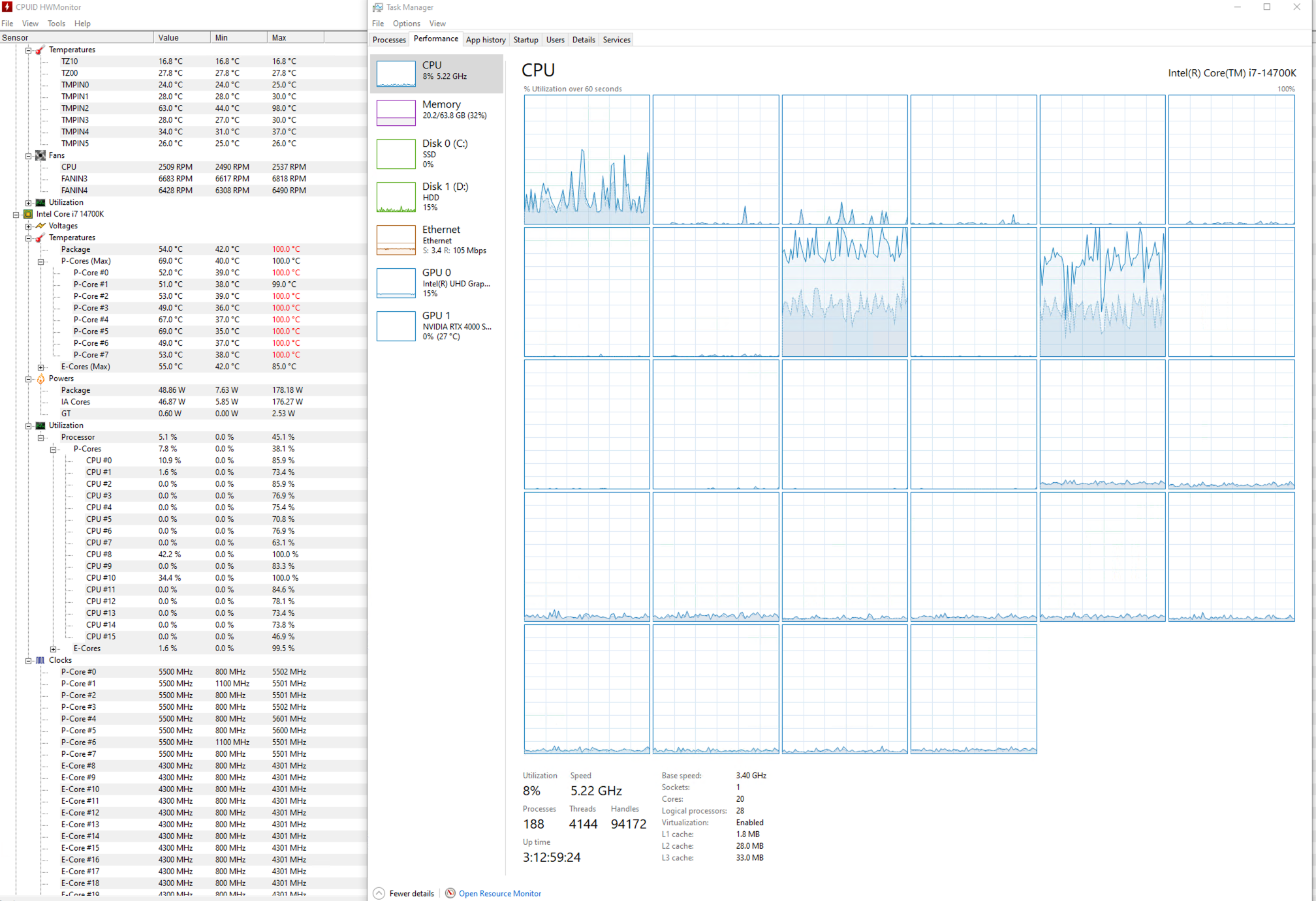Select the IA Cores power row
Image resolution: width=1316 pixels, height=901 pixels.
183,402
